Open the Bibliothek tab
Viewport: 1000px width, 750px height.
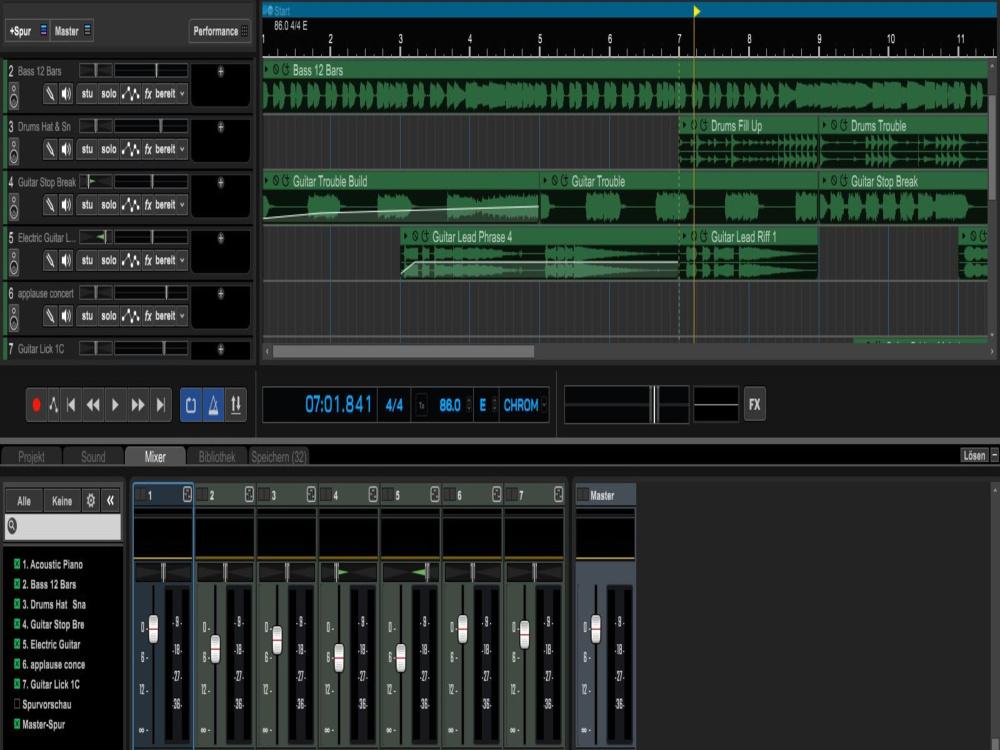tap(217, 457)
